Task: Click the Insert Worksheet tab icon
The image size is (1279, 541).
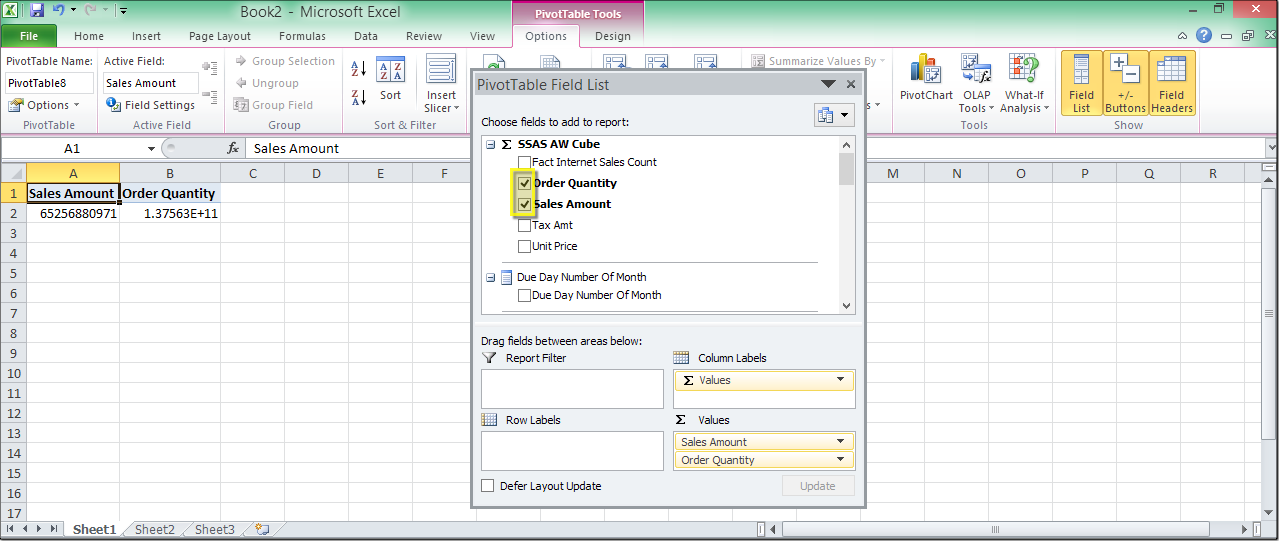Action: (262, 529)
